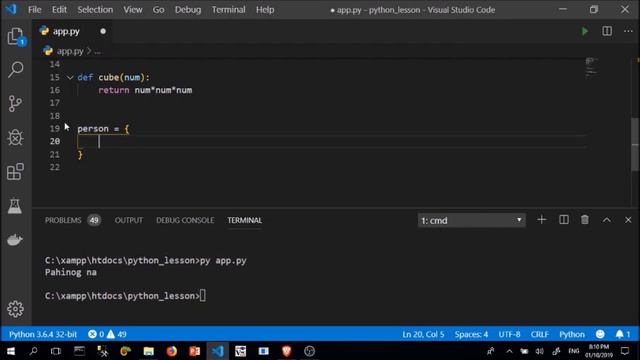
Task: Open the Extensions view
Action: click(16, 172)
